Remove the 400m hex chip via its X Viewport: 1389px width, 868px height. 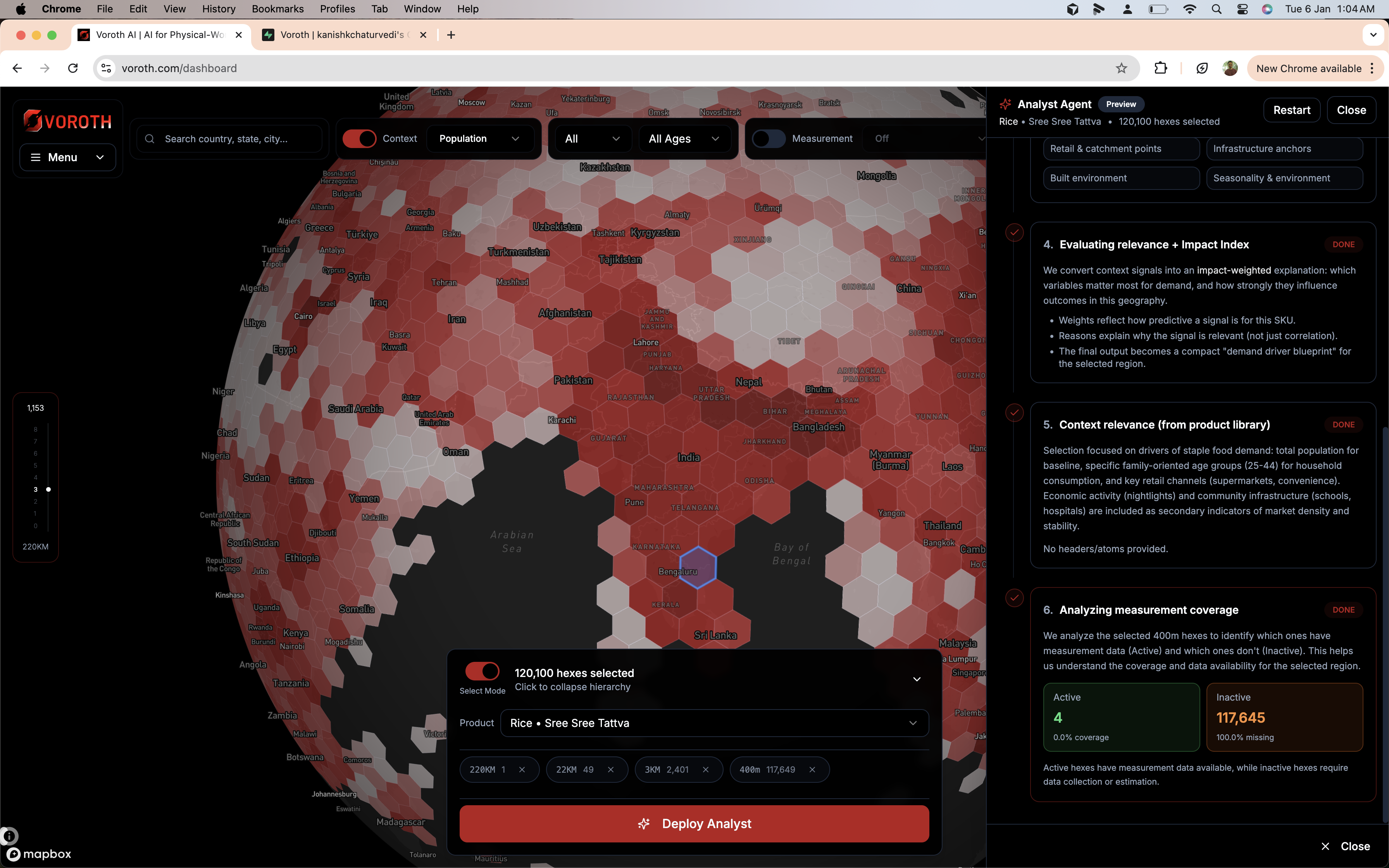point(813,769)
